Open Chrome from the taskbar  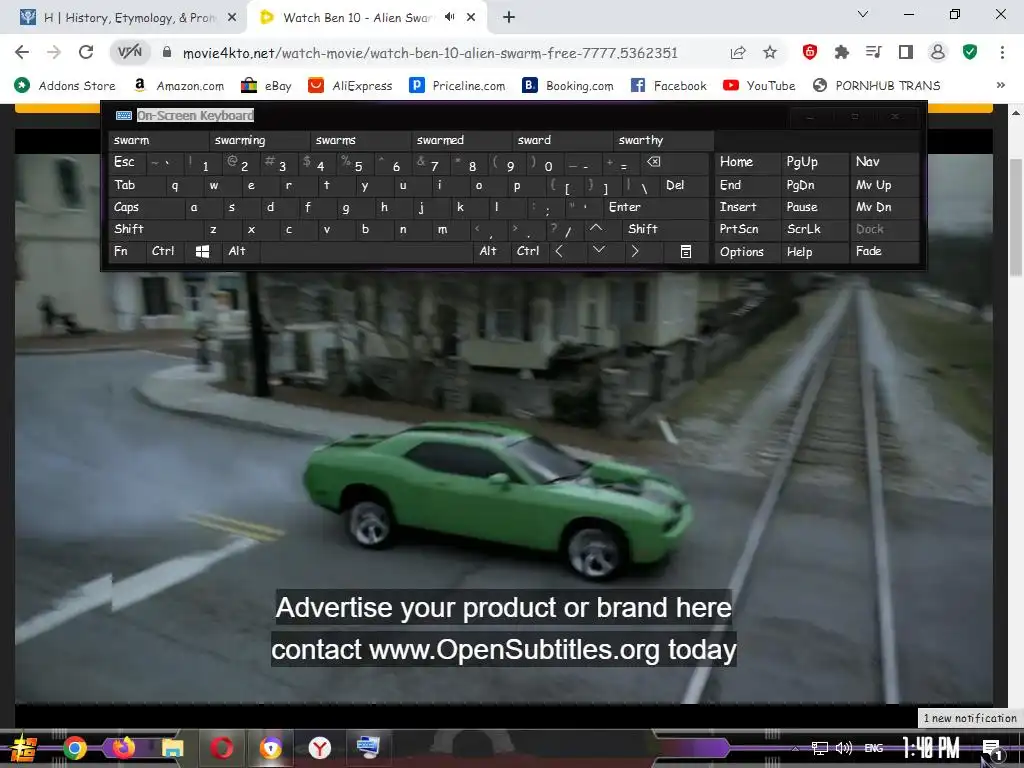coord(74,748)
